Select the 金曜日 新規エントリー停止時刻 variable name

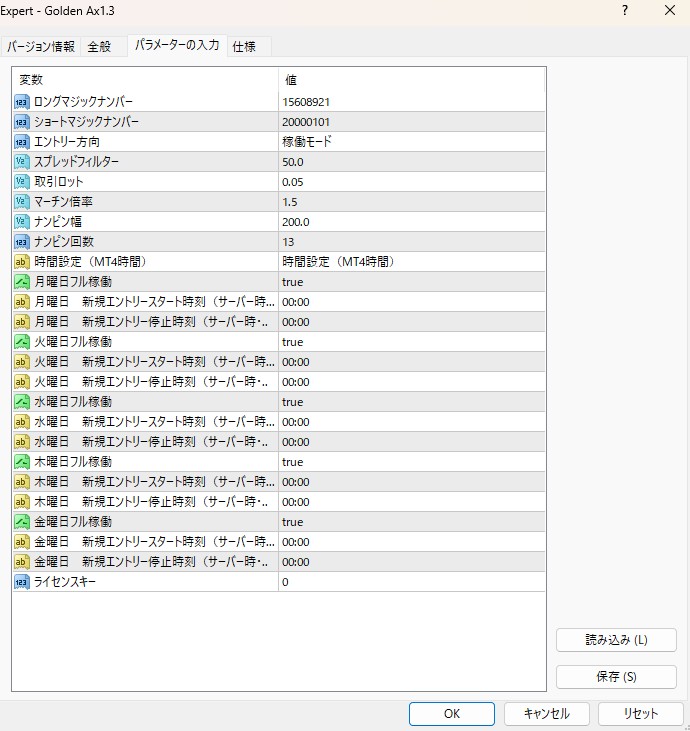coord(151,562)
